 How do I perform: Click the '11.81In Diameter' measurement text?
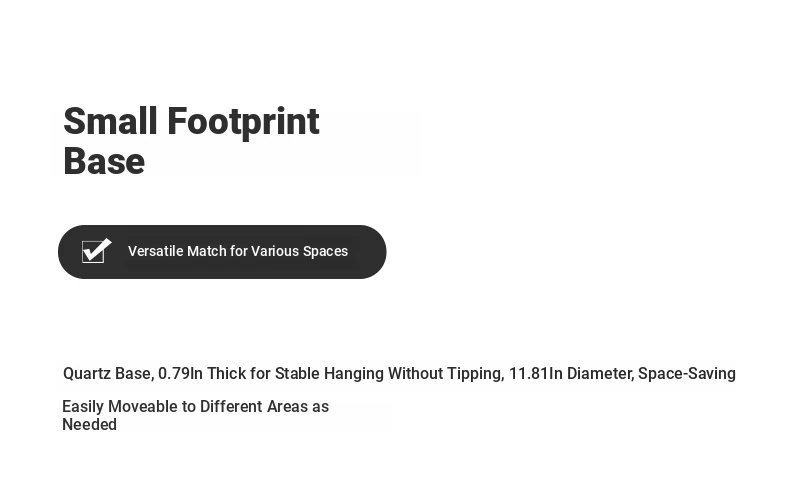point(571,374)
